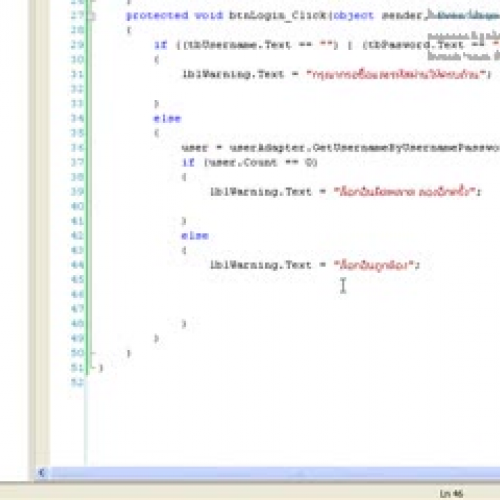Click the 'if' keyword on line 37
This screenshot has width=500, height=500.
(x=188, y=162)
